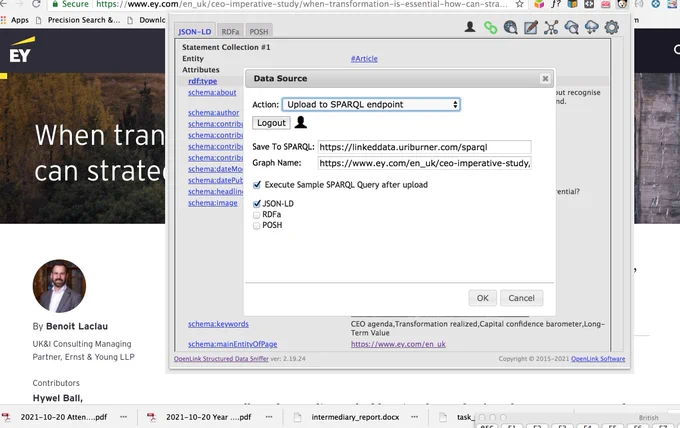The image size is (680, 428).
Task: Switch to the JSON-LD tab
Action: point(194,31)
